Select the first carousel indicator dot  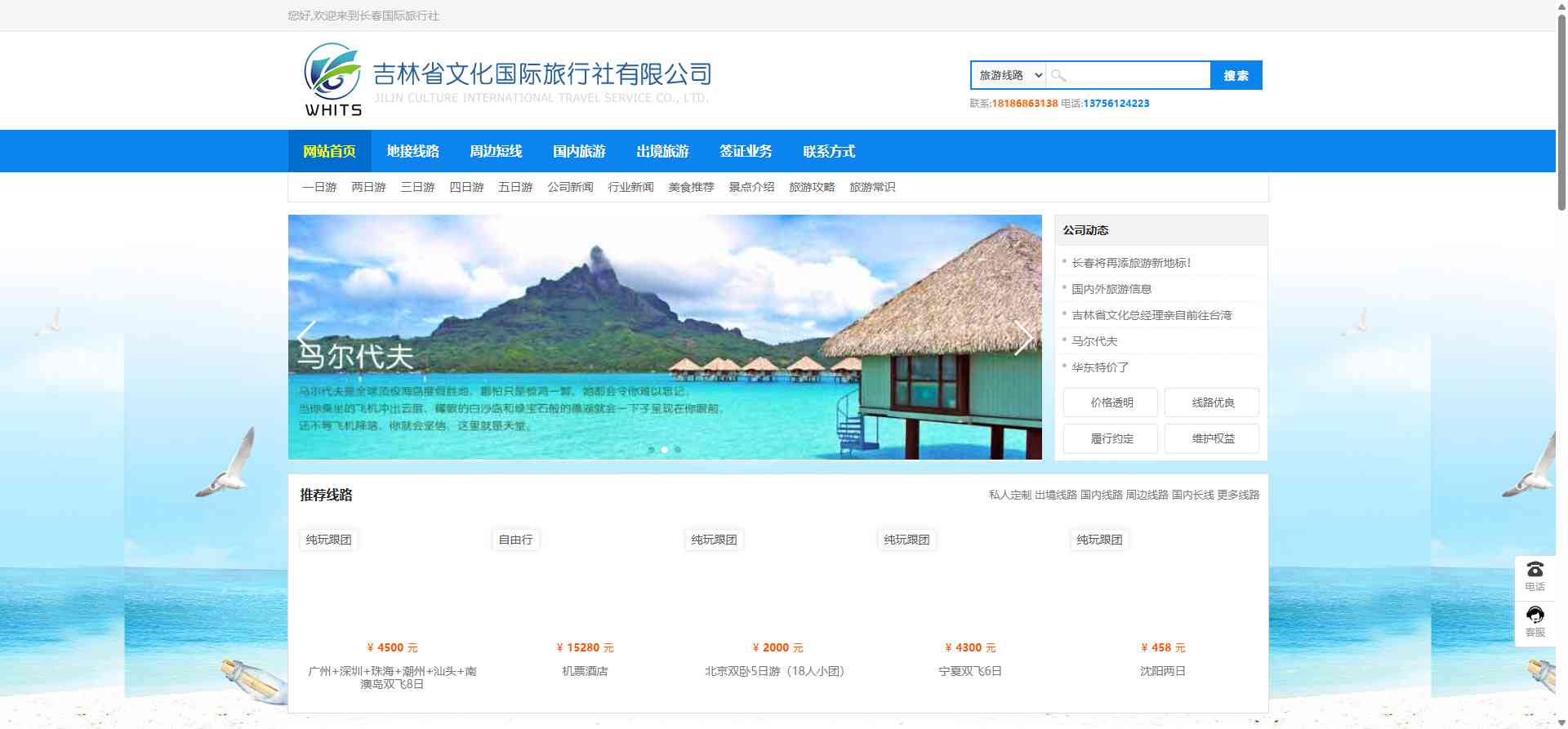coord(651,450)
